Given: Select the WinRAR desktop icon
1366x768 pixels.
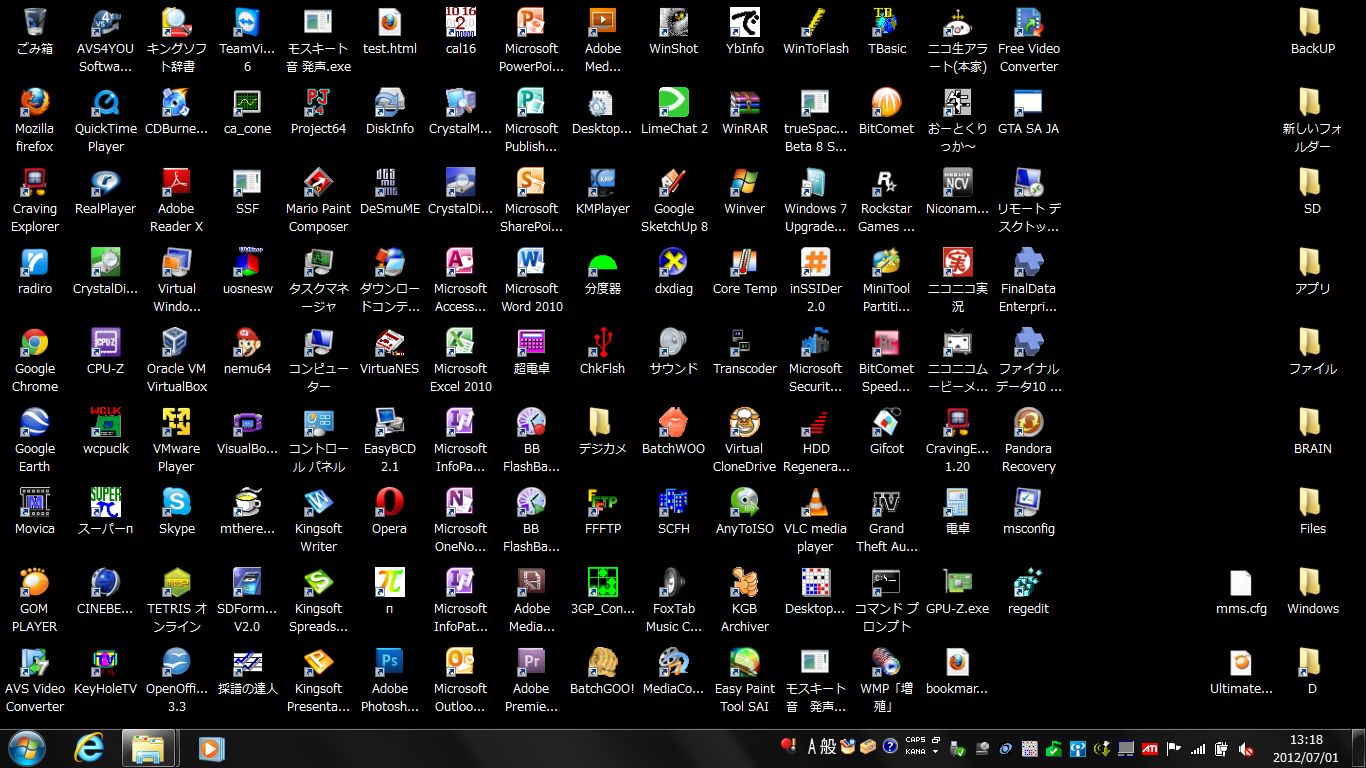Looking at the screenshot, I should pos(744,111).
